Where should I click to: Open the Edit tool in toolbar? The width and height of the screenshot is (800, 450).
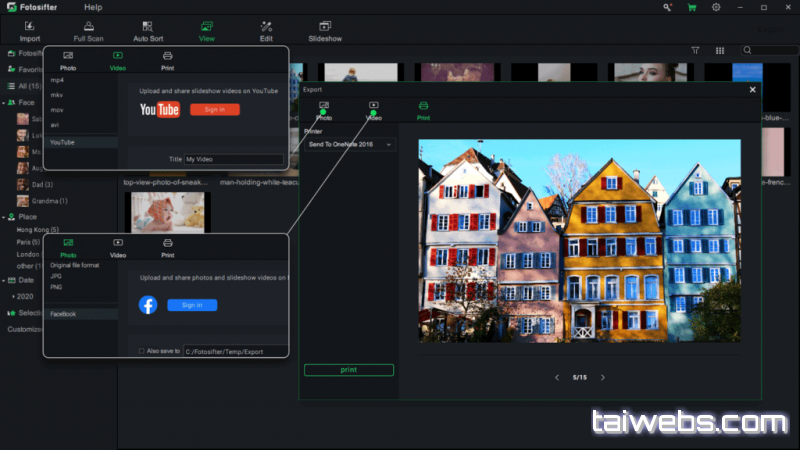click(266, 29)
